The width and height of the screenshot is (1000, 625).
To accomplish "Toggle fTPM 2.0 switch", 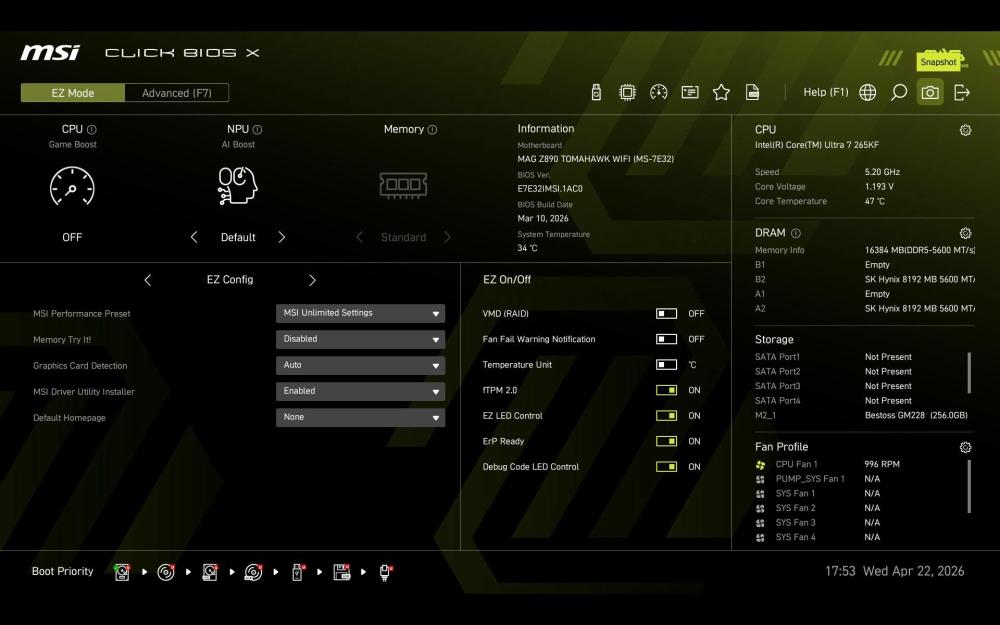I will pyautogui.click(x=666, y=390).
